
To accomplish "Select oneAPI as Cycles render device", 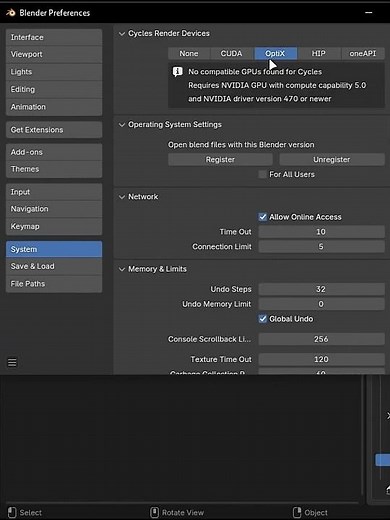I will (363, 54).
